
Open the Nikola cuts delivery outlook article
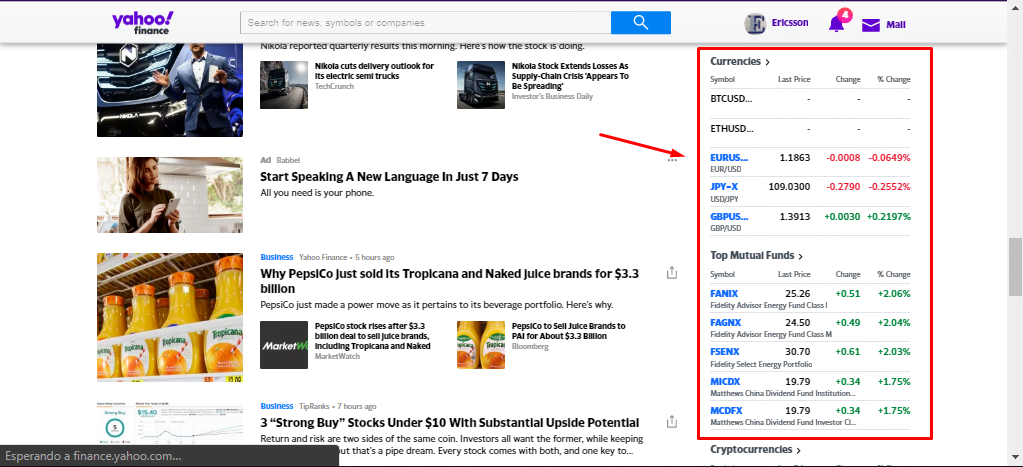374,71
